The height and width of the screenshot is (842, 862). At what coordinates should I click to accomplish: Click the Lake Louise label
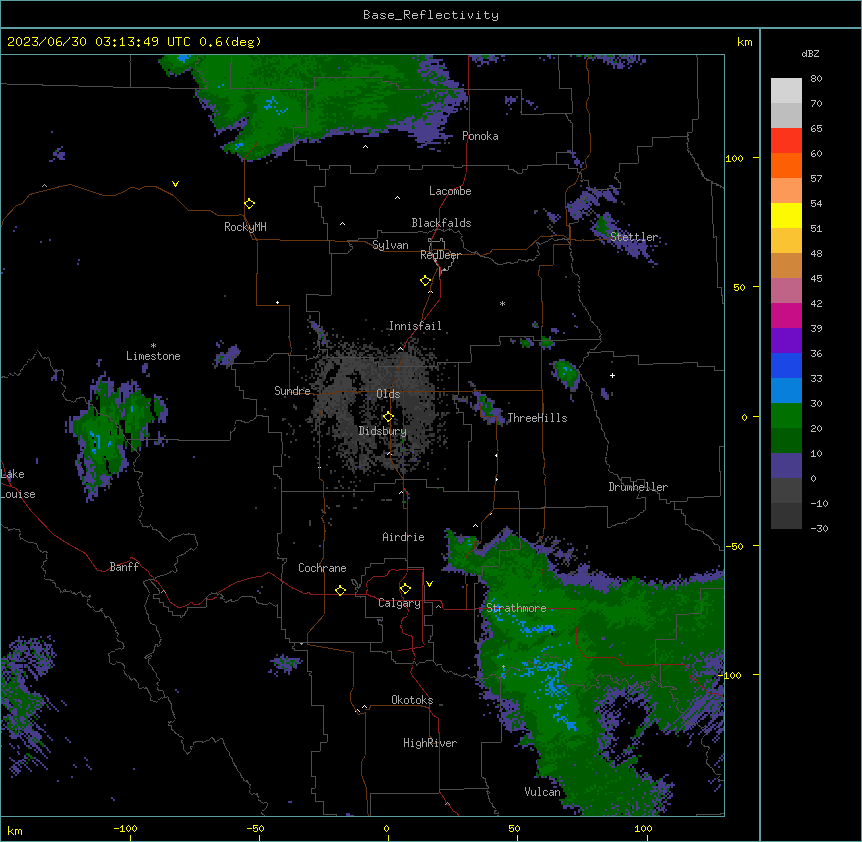18,484
